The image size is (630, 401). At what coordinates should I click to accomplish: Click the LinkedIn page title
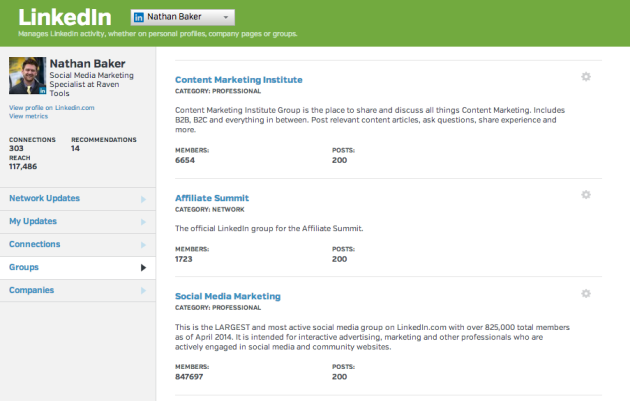click(65, 17)
